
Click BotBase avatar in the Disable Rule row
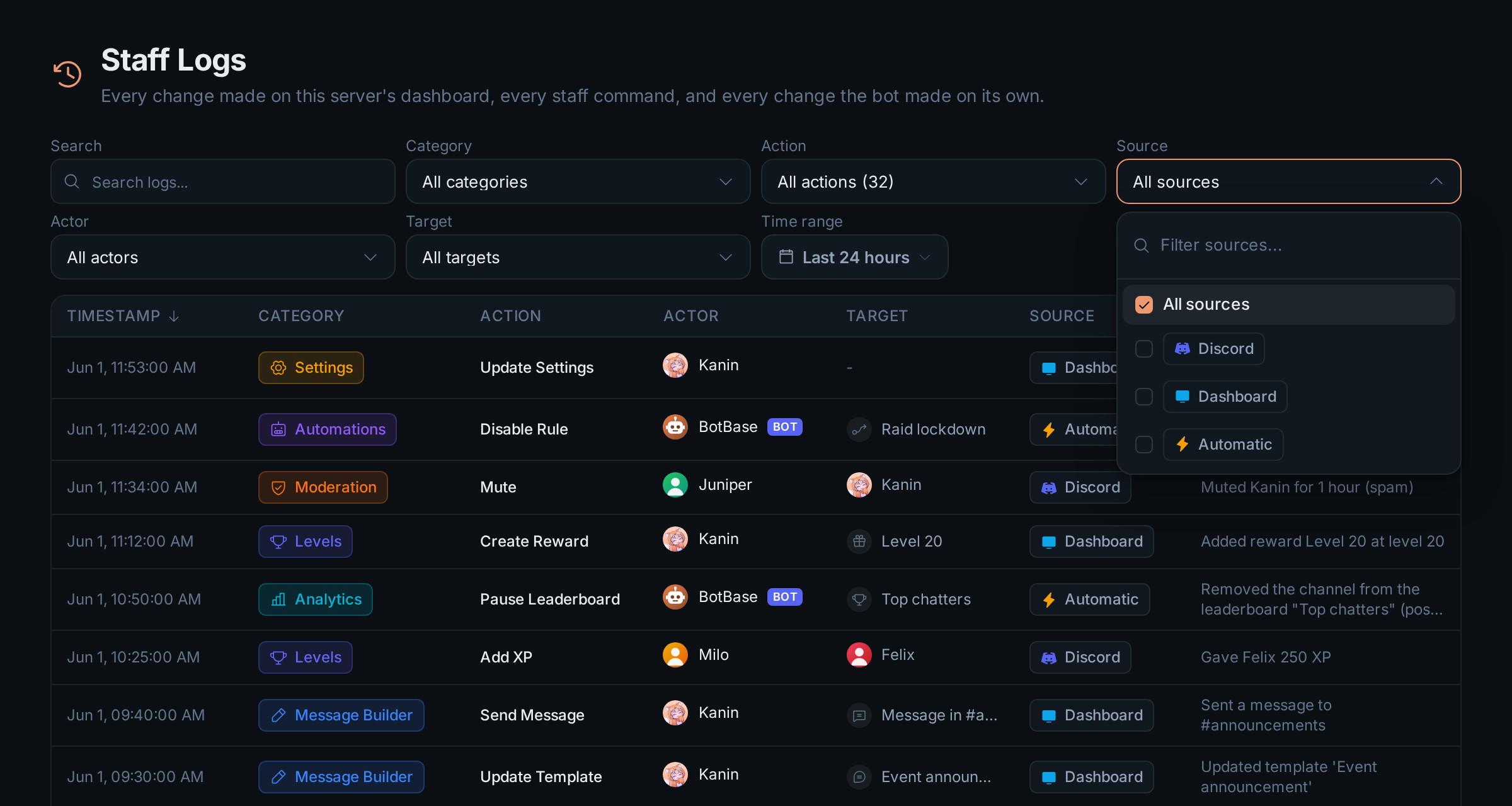675,427
